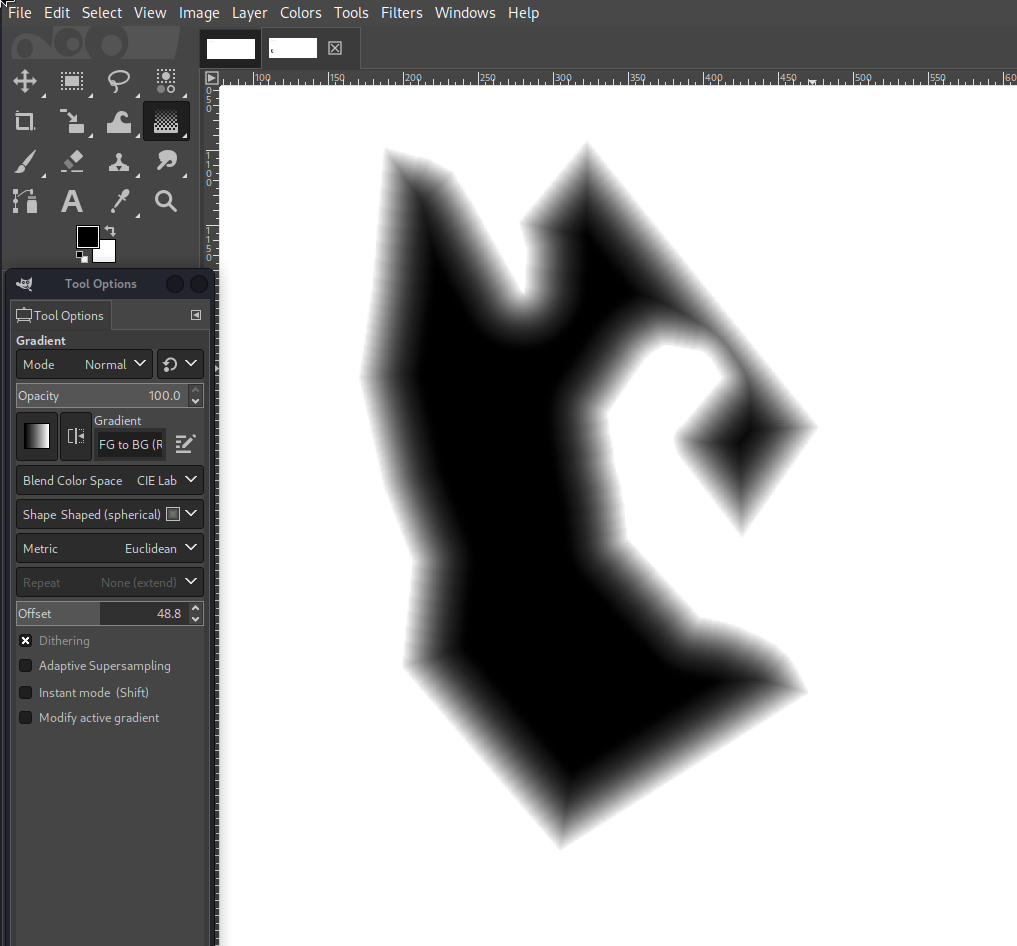This screenshot has width=1017, height=946.
Task: Open the Mode Normal dropdown
Action: coord(85,365)
